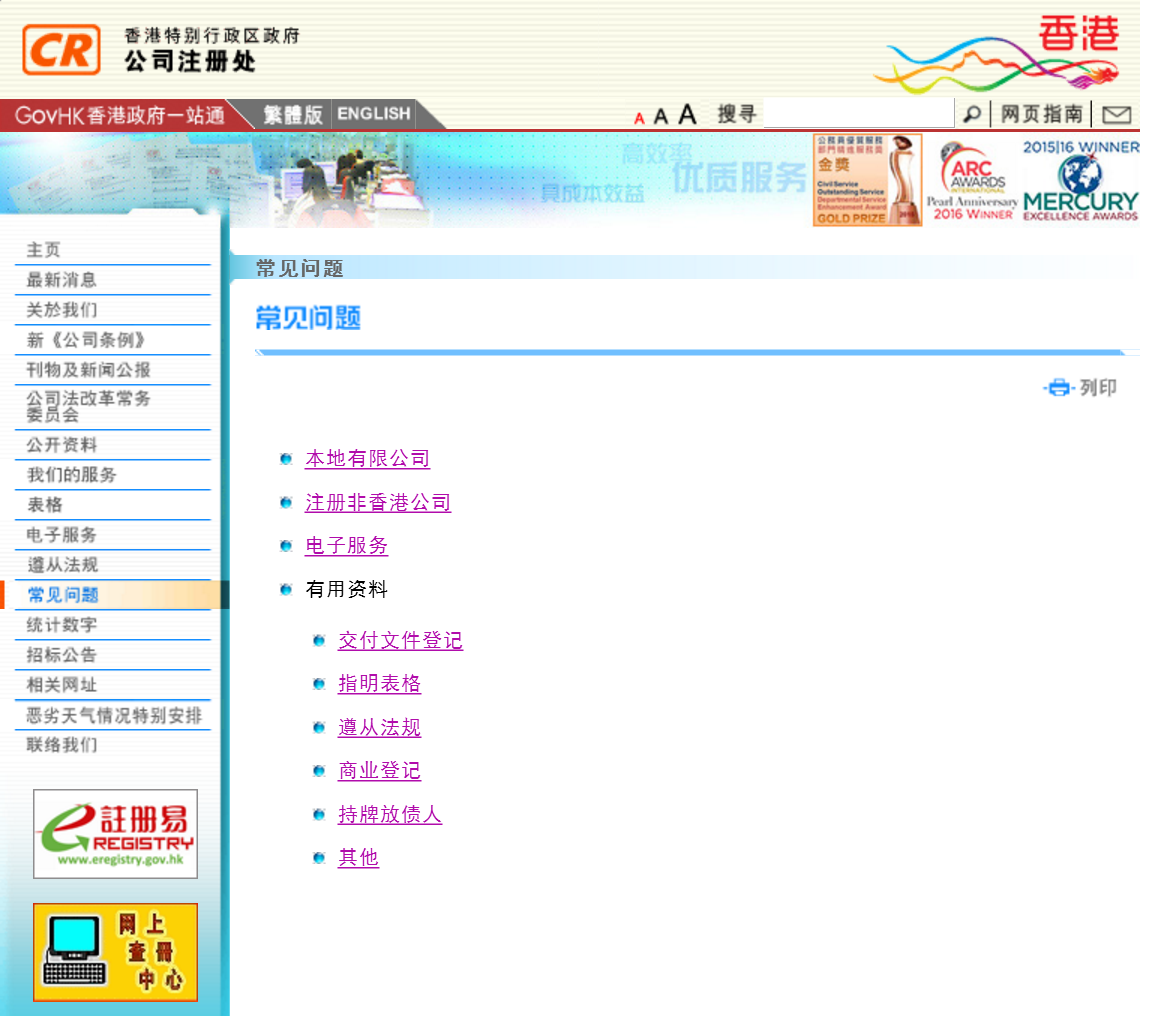
Task: Select the small red A font size
Action: (x=638, y=115)
